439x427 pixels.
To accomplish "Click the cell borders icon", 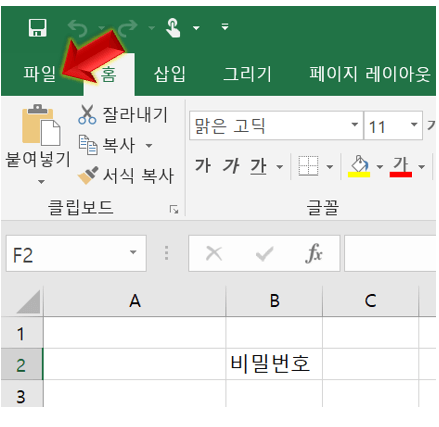I will [x=308, y=166].
